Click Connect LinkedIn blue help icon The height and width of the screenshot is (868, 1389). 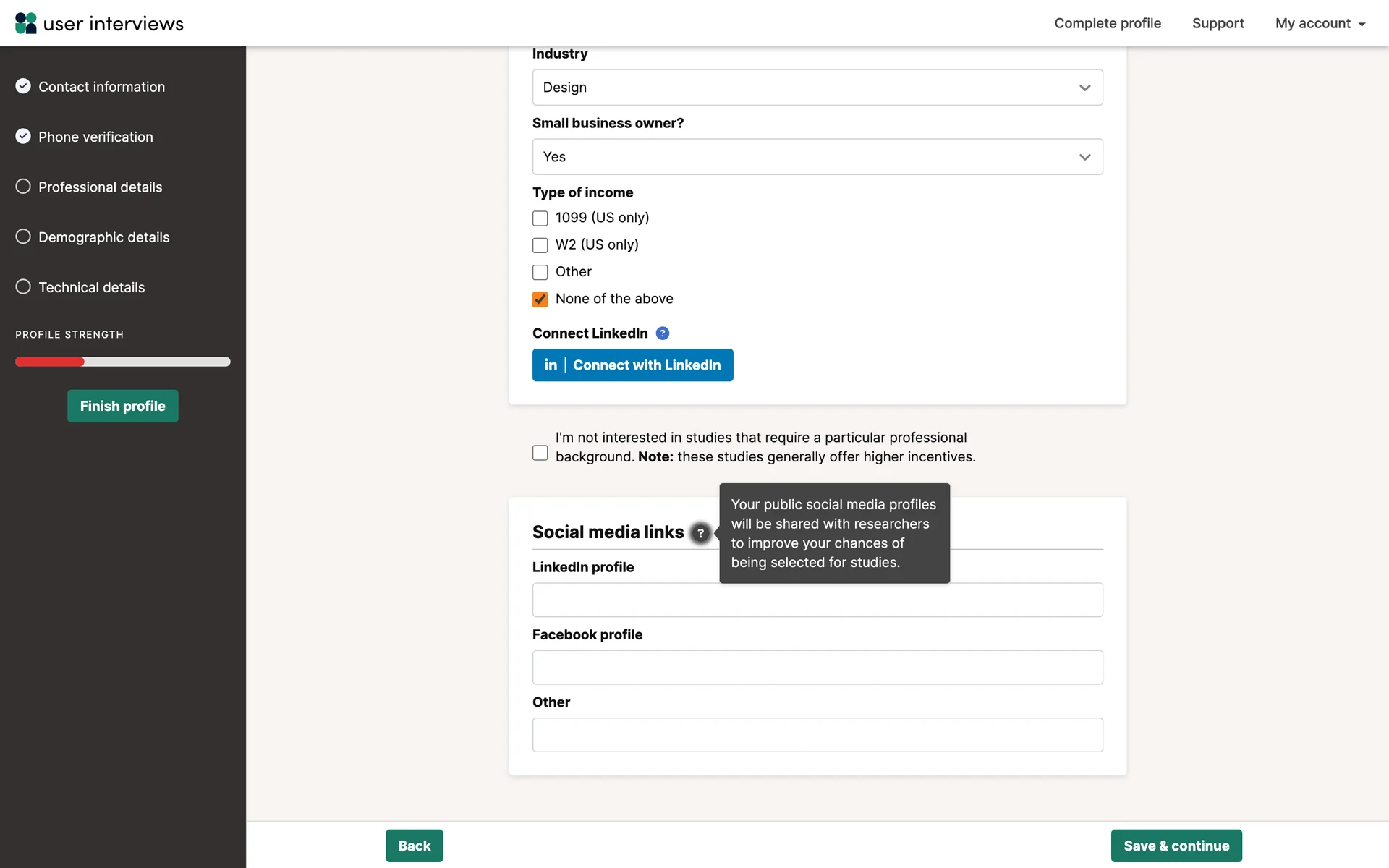coord(662,333)
